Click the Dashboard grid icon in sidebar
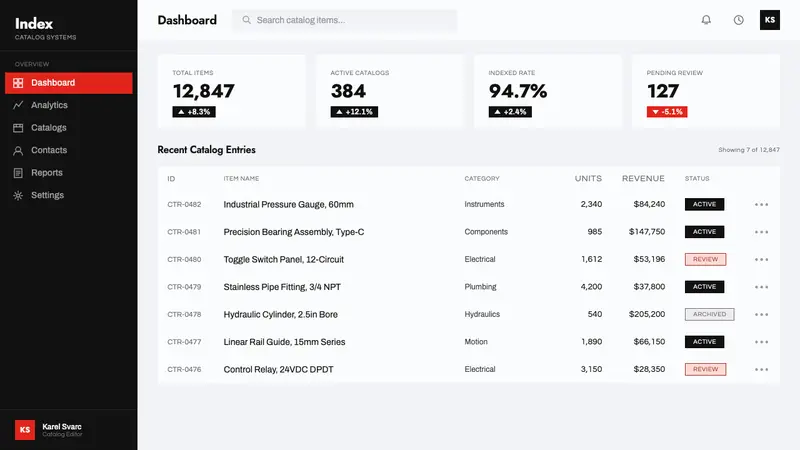This screenshot has width=800, height=450. click(18, 83)
